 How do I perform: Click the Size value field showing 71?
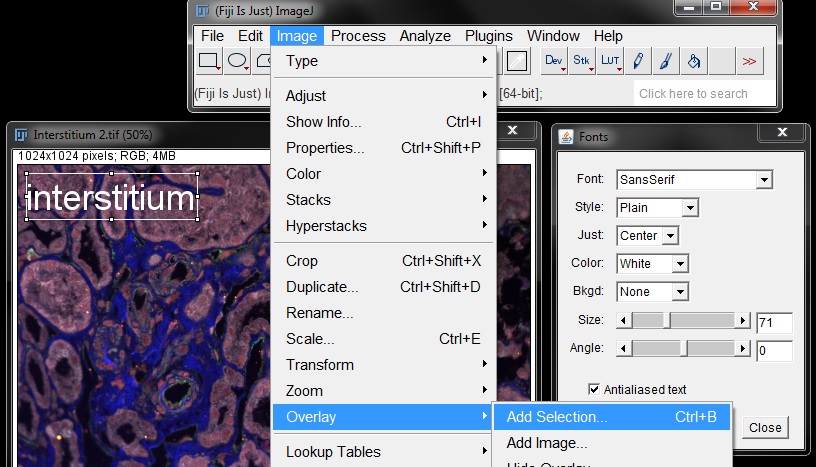tap(774, 323)
